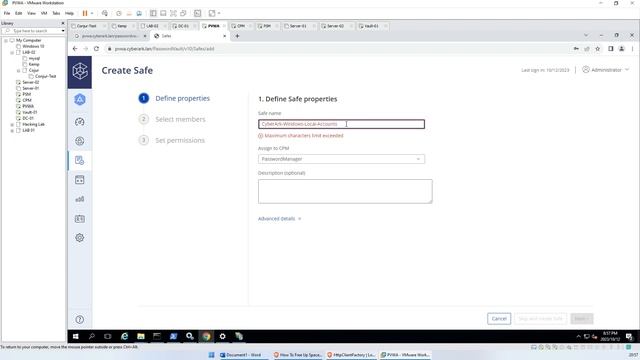Open the Tabs menu
This screenshot has height=360, width=640.
(56, 13)
